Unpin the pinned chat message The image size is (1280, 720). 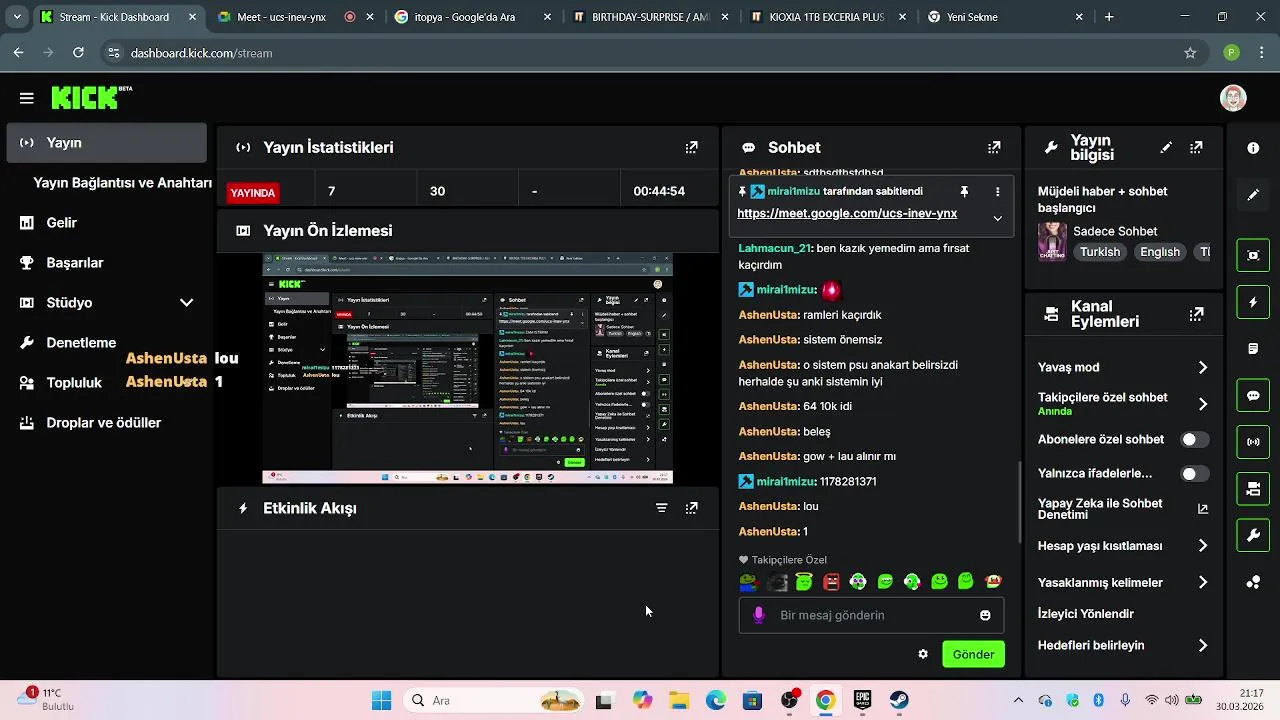964,191
